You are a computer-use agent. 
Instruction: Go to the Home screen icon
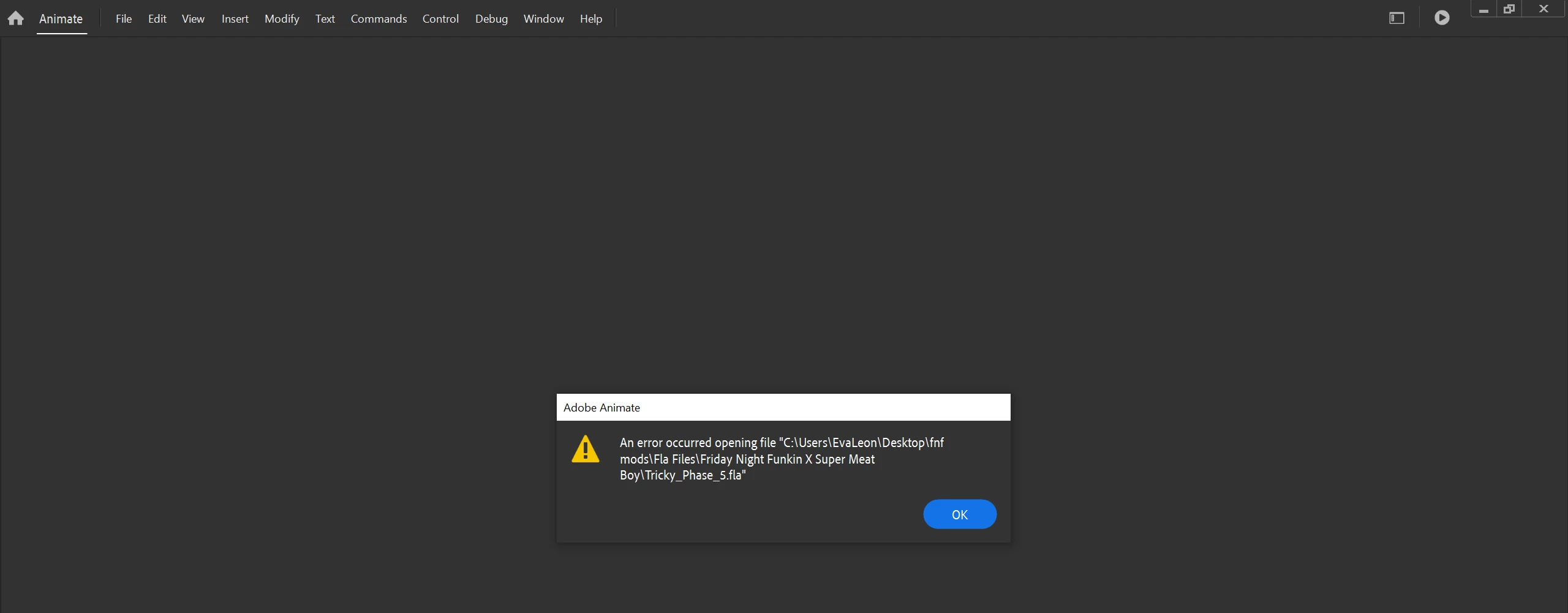16,18
